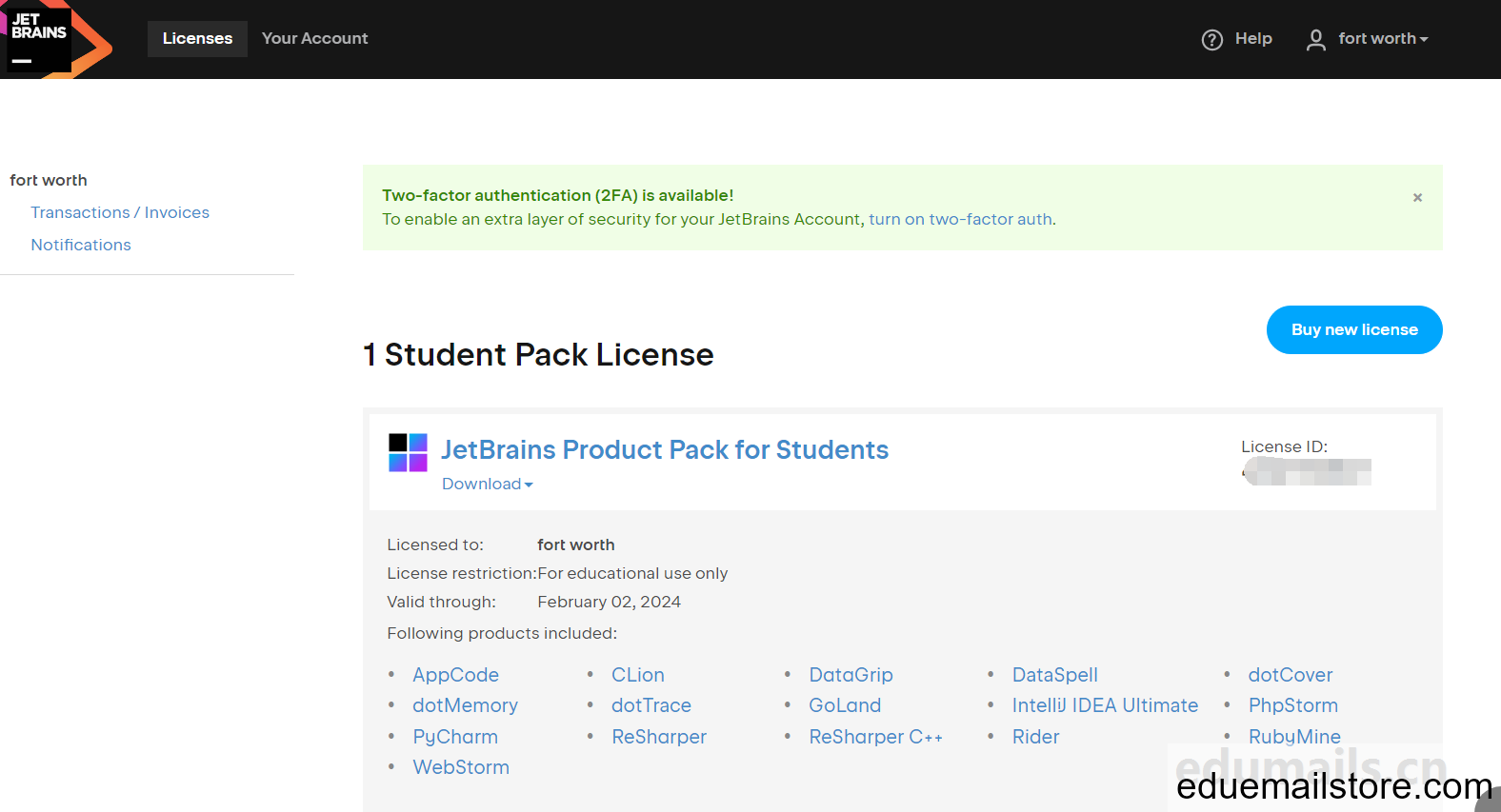Open the DataSpell product link

pos(1055,675)
